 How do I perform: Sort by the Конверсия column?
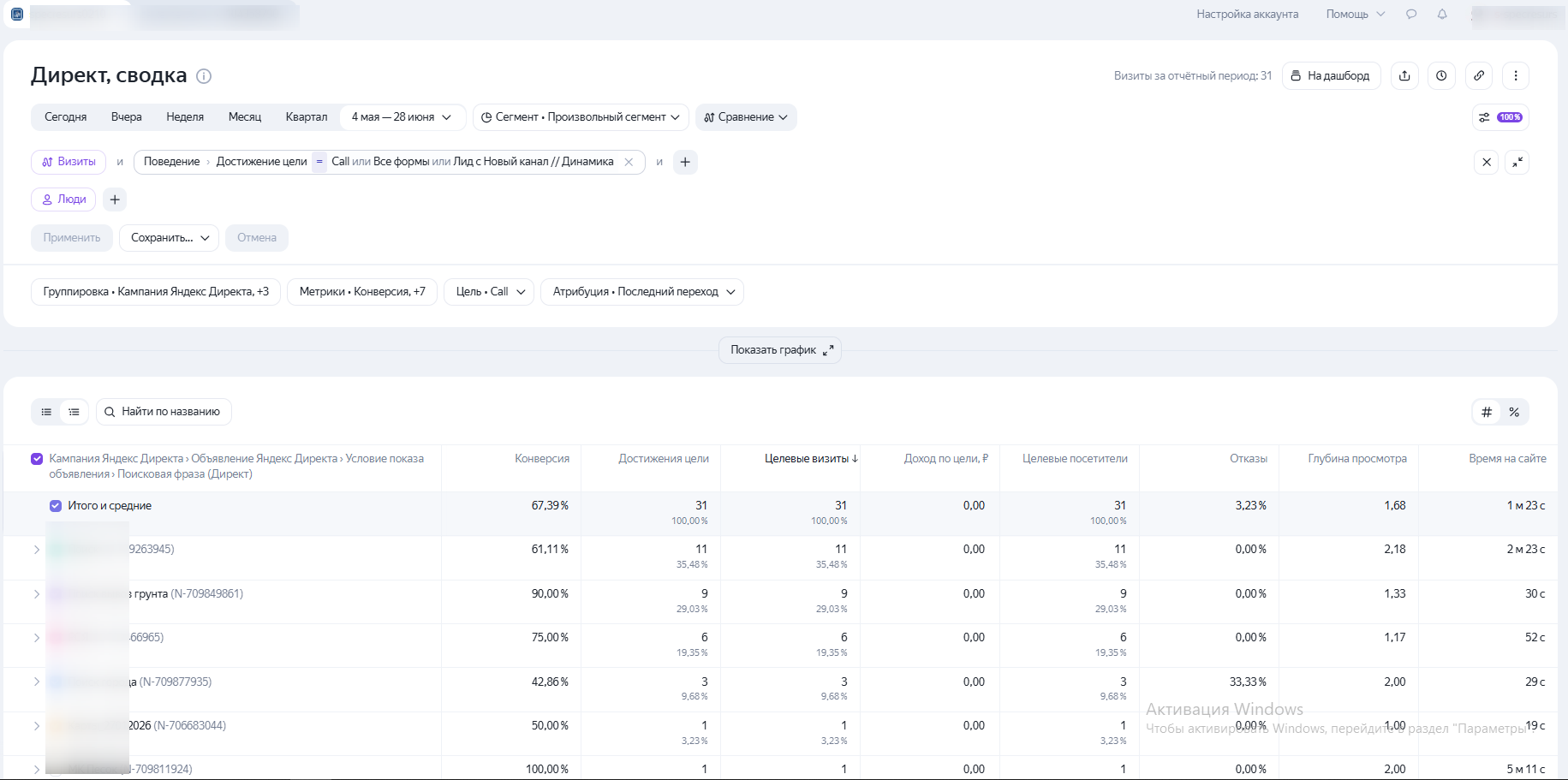542,459
